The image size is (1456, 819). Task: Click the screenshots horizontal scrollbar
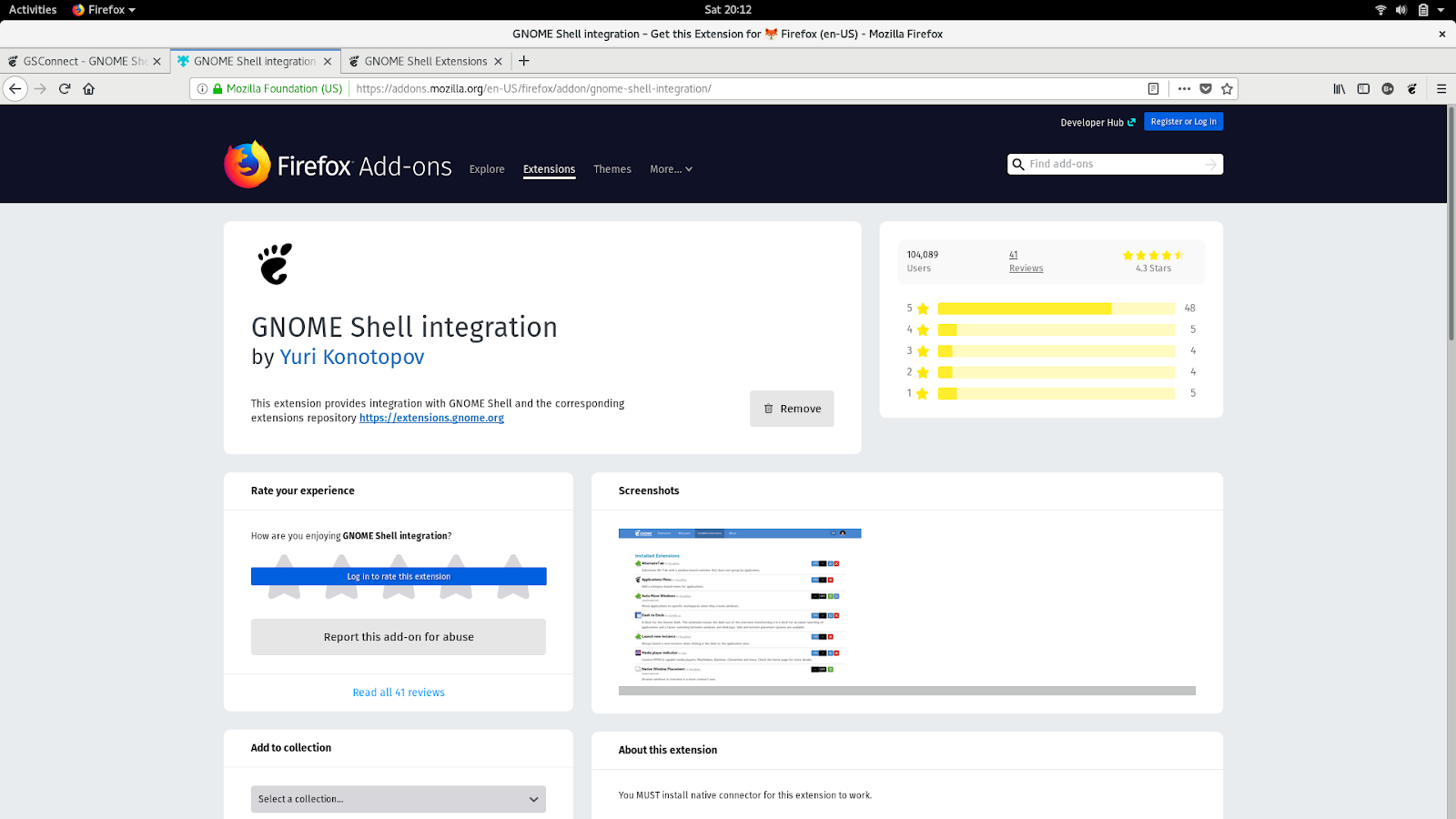click(x=907, y=691)
